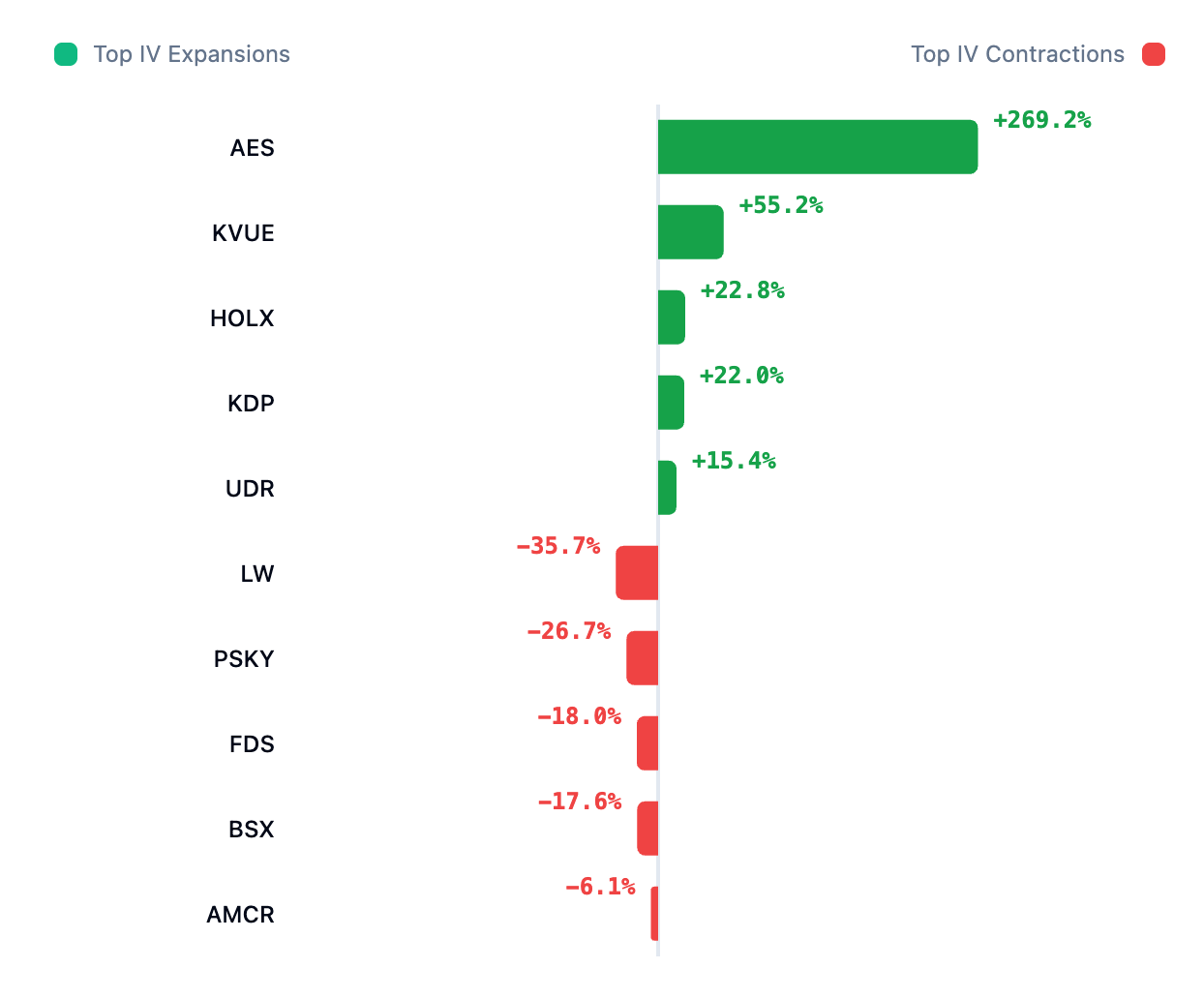Select the green KVUE bar

[x=690, y=232]
